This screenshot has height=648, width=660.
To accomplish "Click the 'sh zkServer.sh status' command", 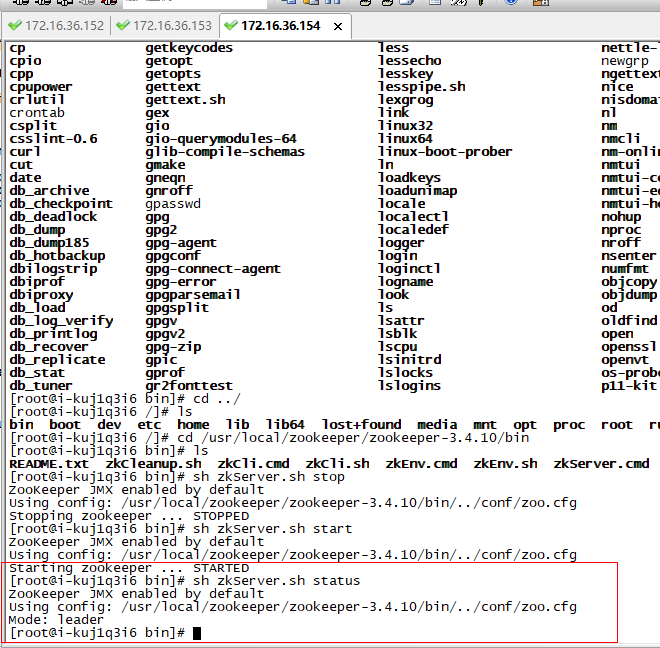I will (x=277, y=581).
